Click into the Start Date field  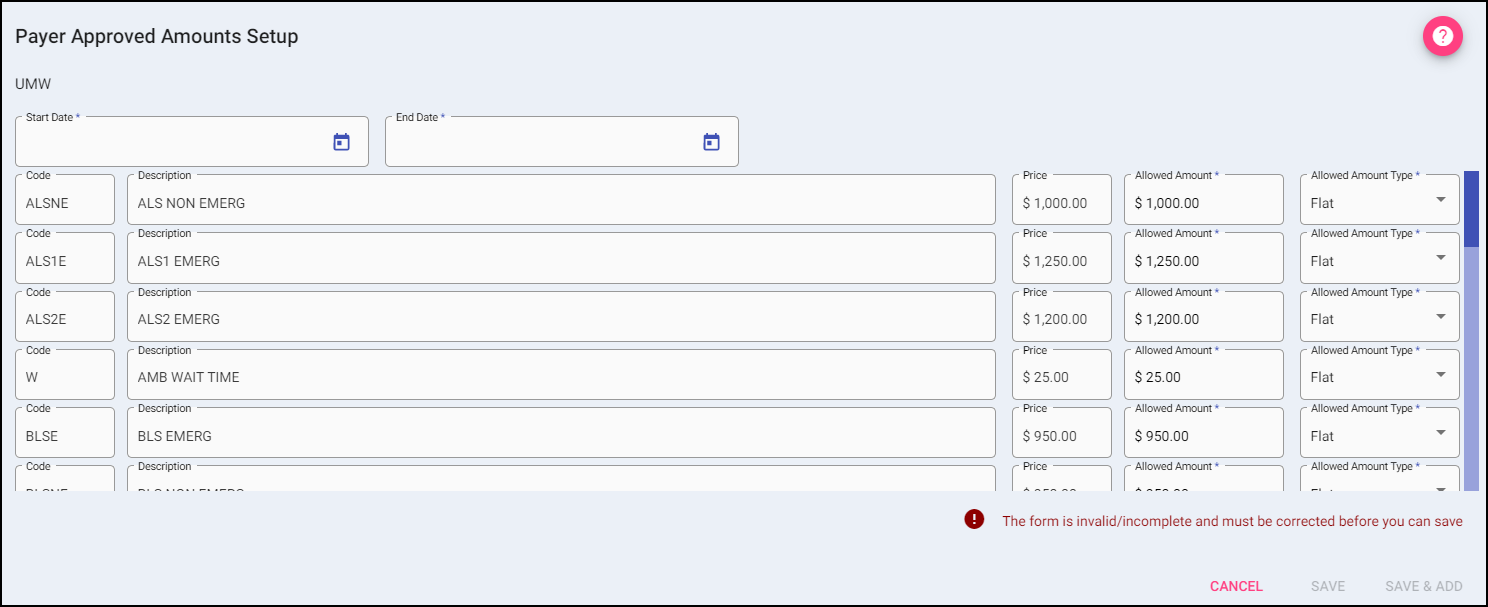click(x=170, y=143)
